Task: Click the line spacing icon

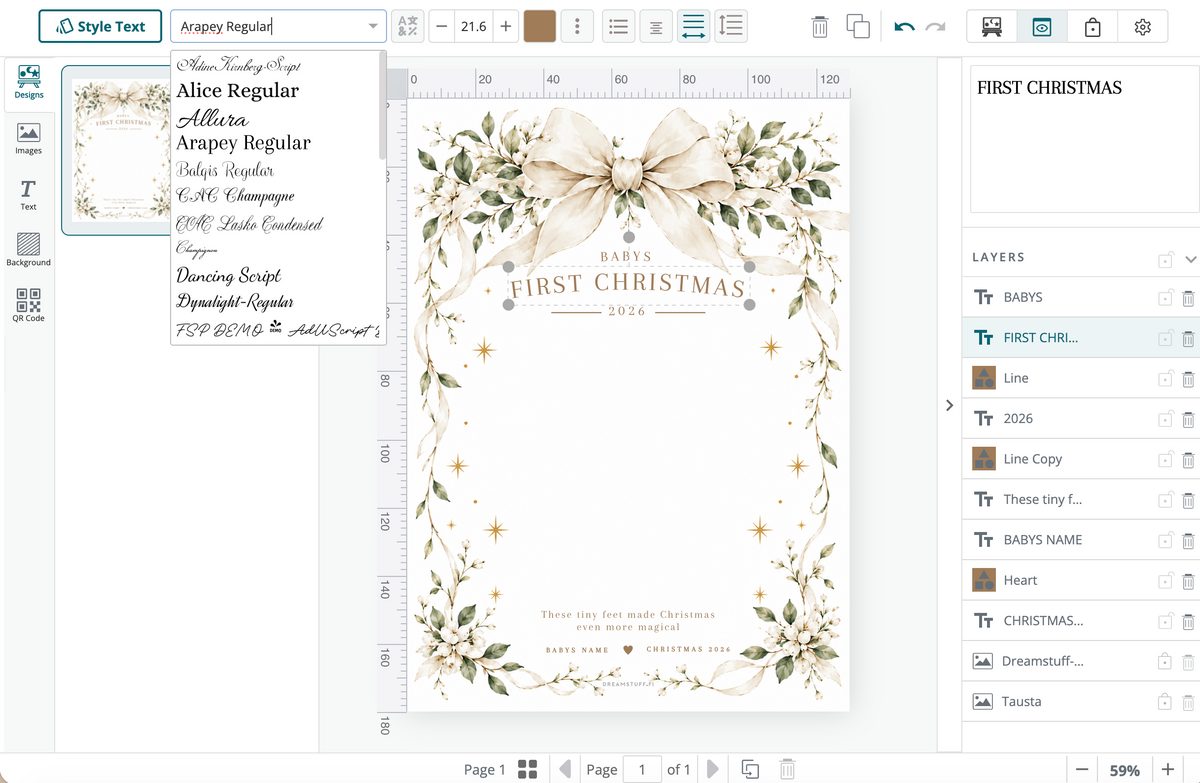Action: pyautogui.click(x=731, y=26)
